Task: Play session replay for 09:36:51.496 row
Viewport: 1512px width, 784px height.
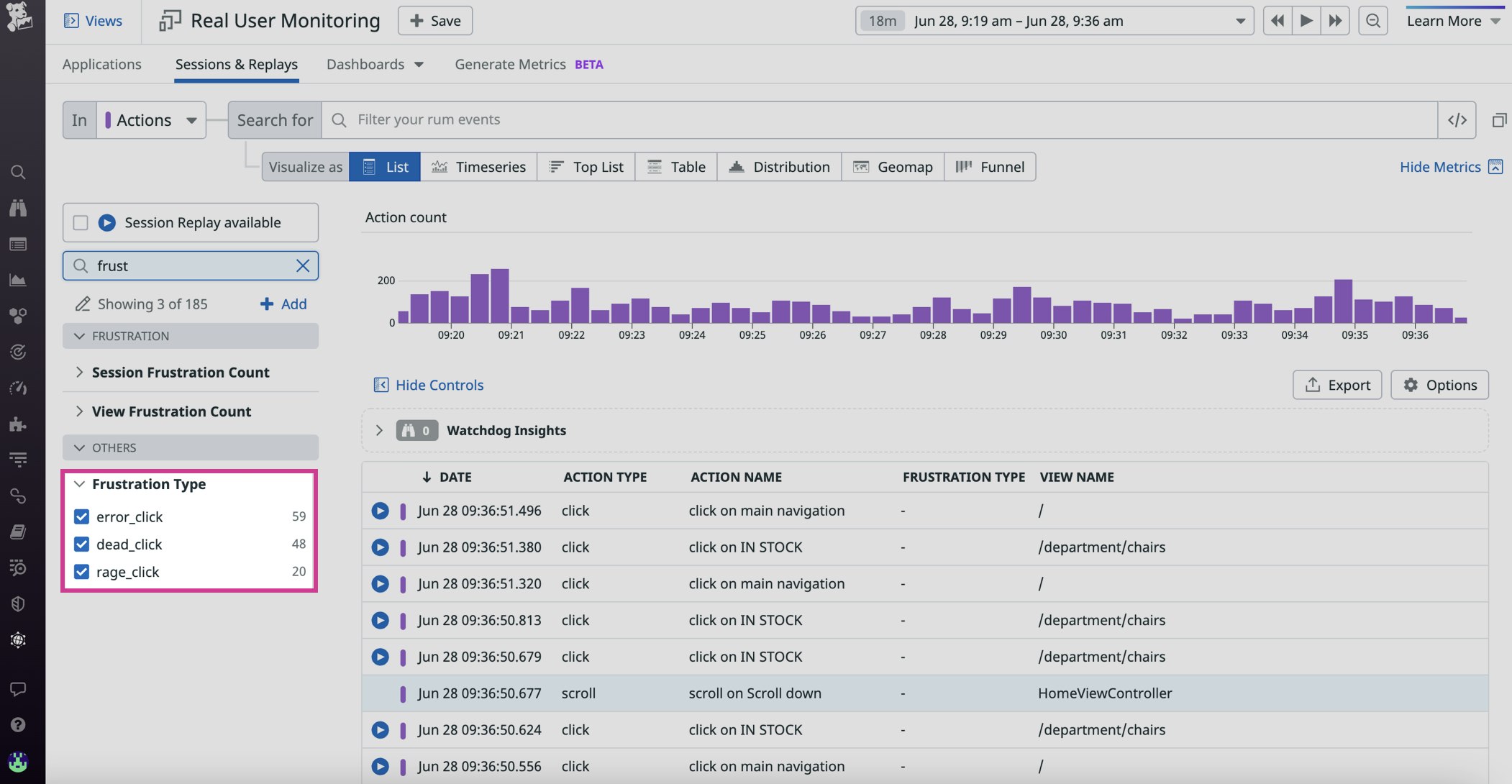Action: pyautogui.click(x=380, y=511)
